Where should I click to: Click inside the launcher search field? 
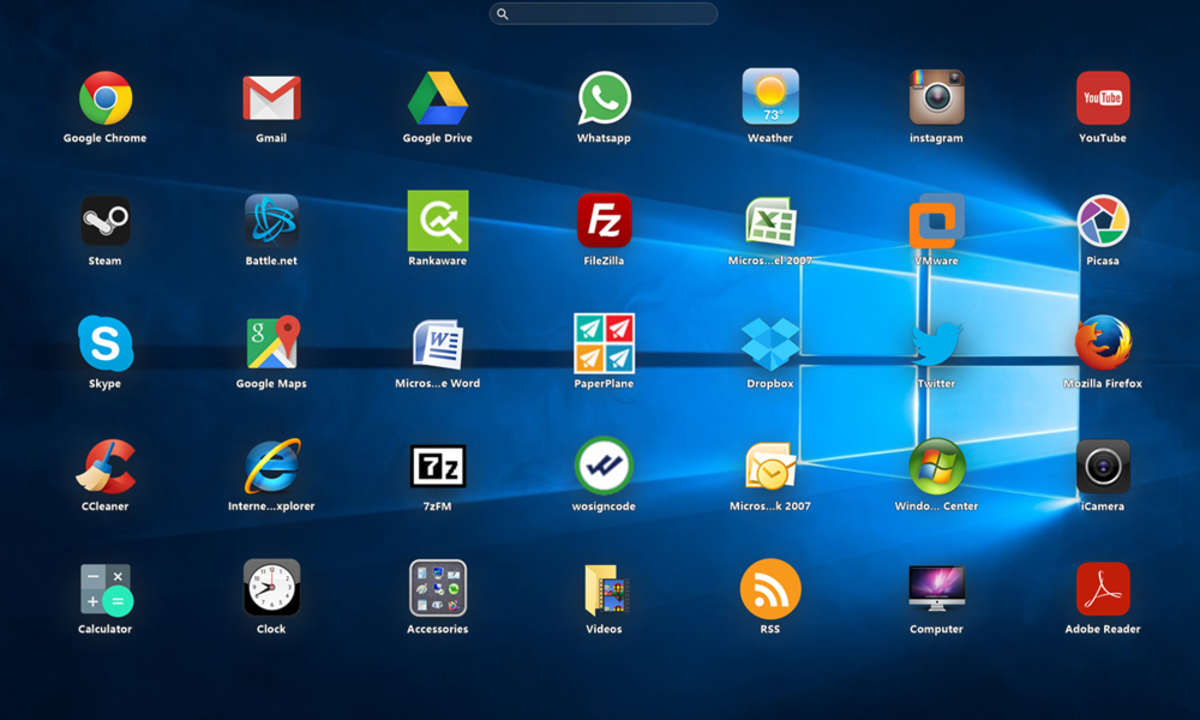tap(603, 13)
